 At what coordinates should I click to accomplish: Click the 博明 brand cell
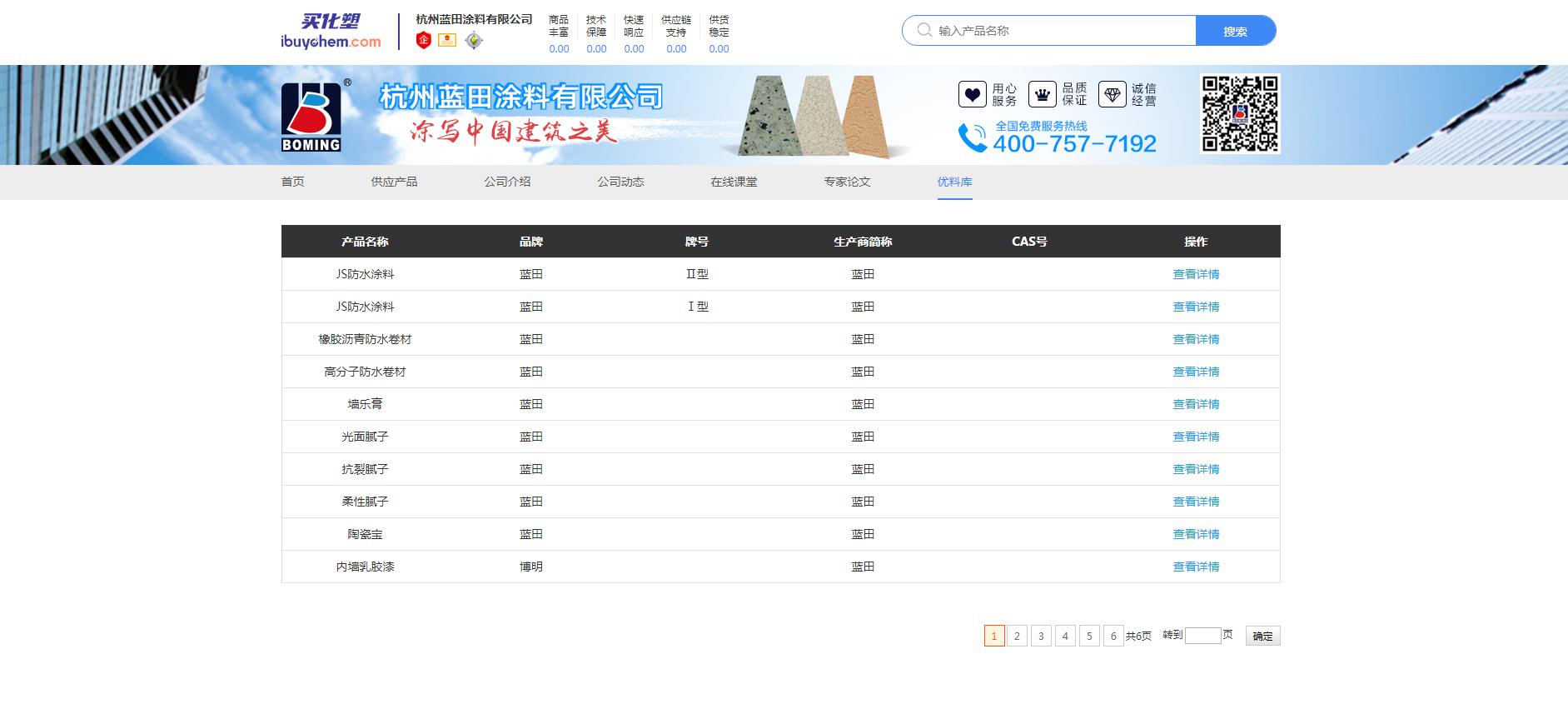[531, 567]
